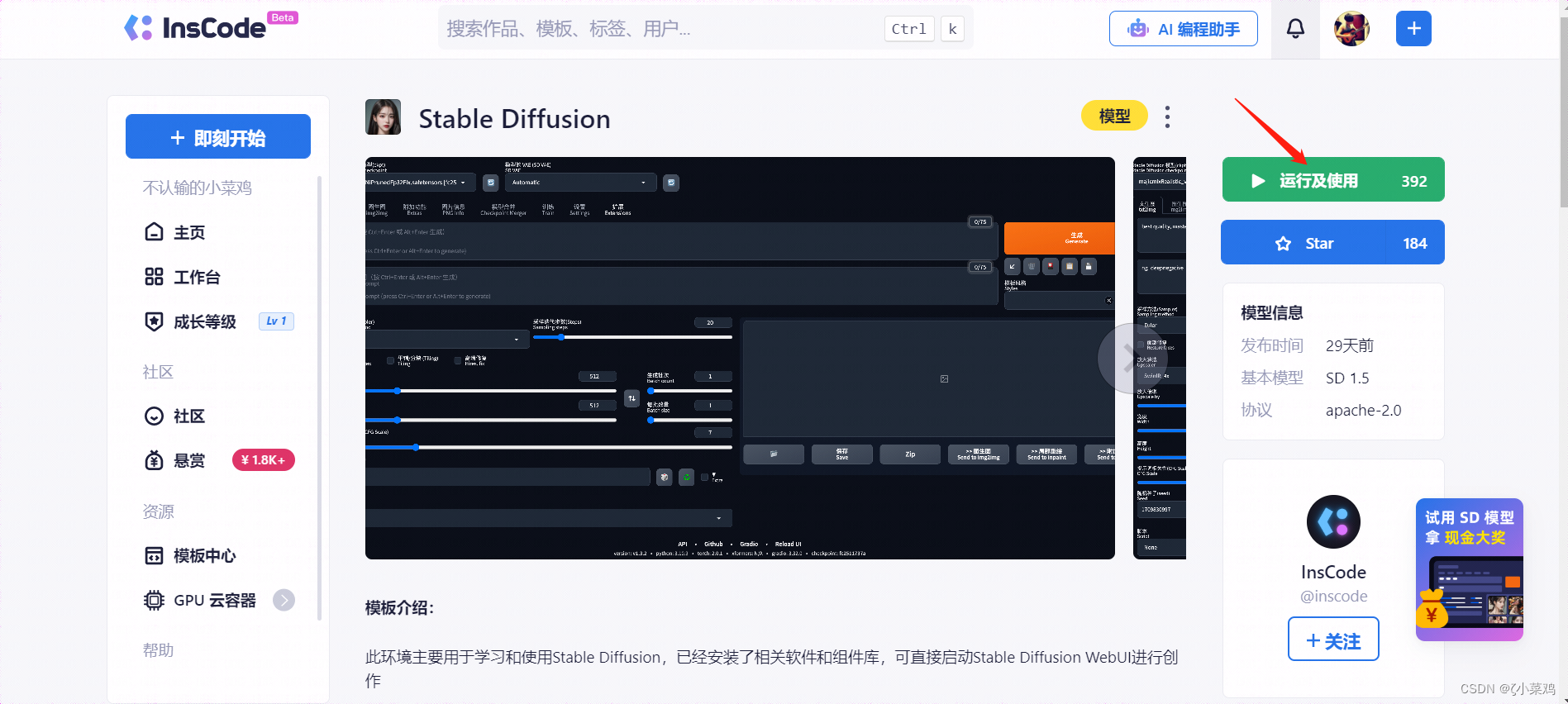Click the money bag icon beside 悬赏

pos(154,460)
